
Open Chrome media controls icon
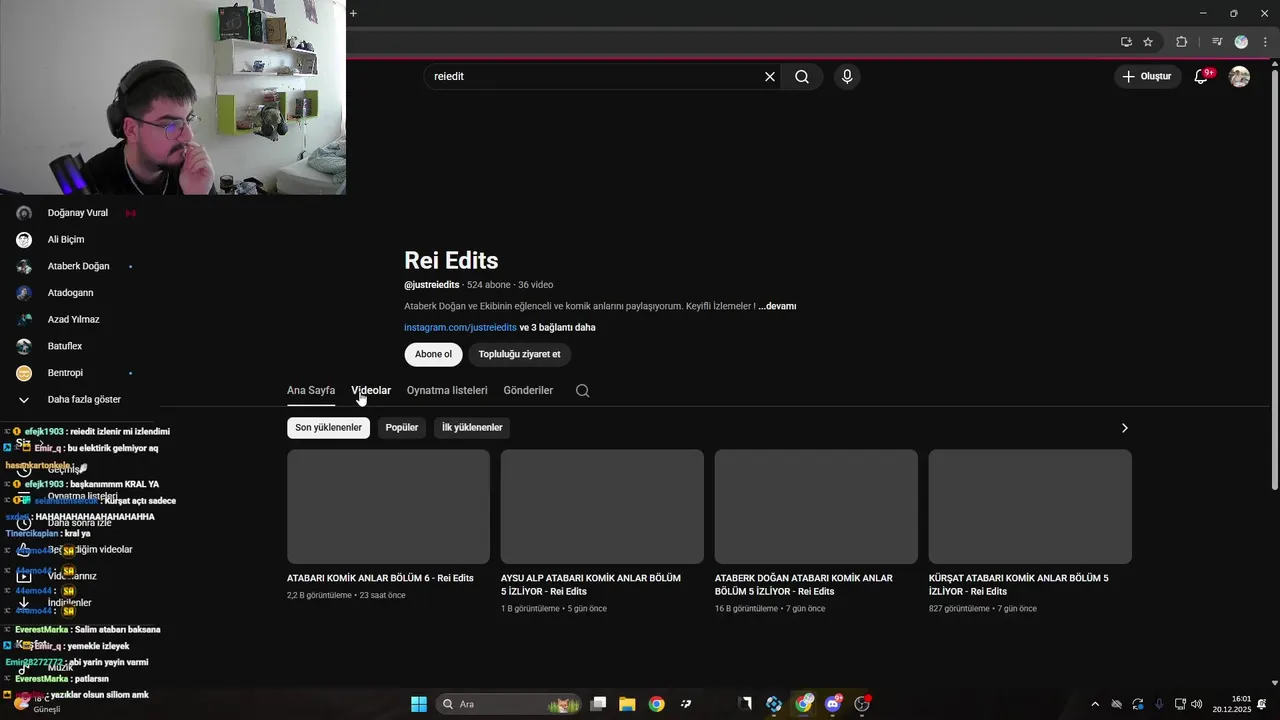point(1217,42)
